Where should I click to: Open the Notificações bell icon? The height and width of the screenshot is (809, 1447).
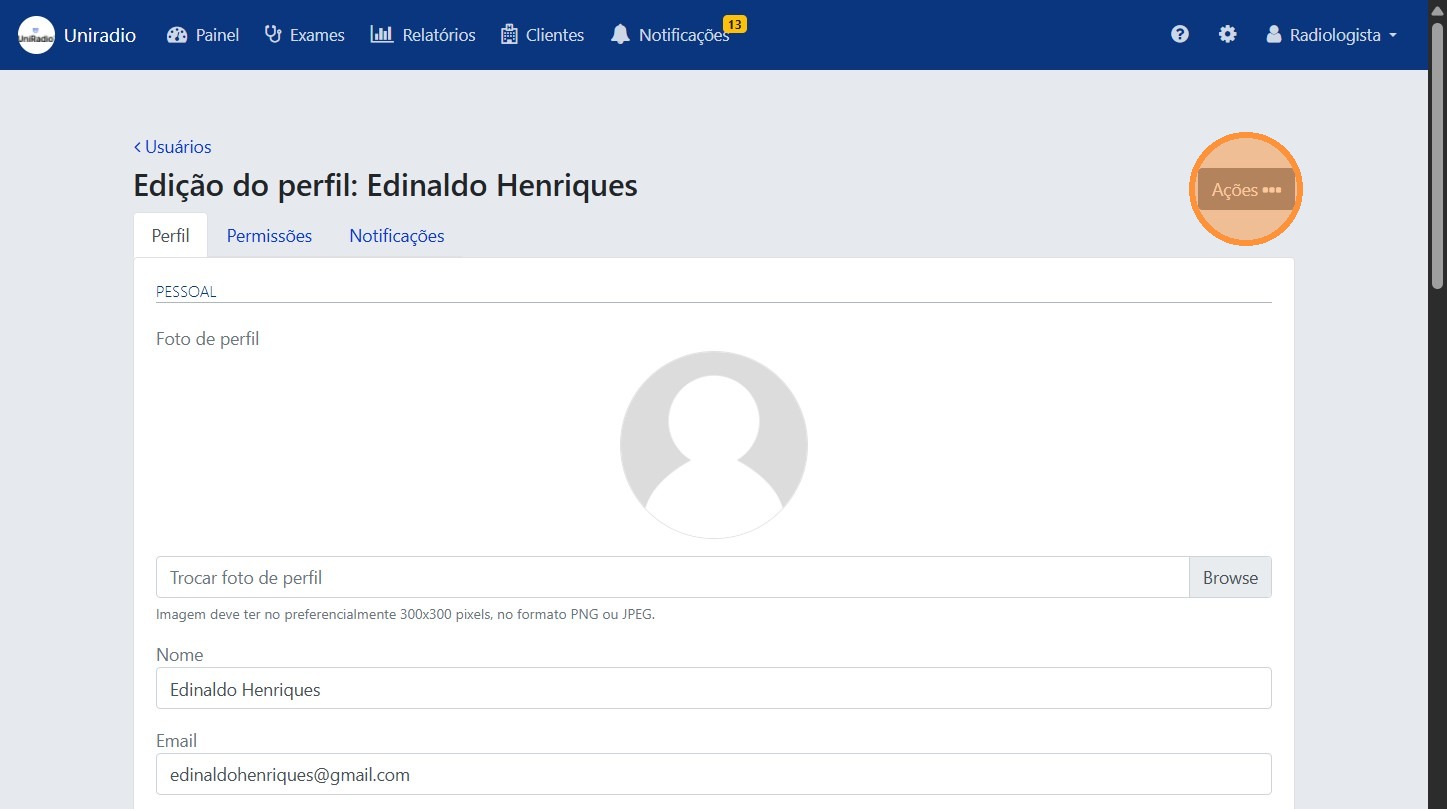click(621, 35)
